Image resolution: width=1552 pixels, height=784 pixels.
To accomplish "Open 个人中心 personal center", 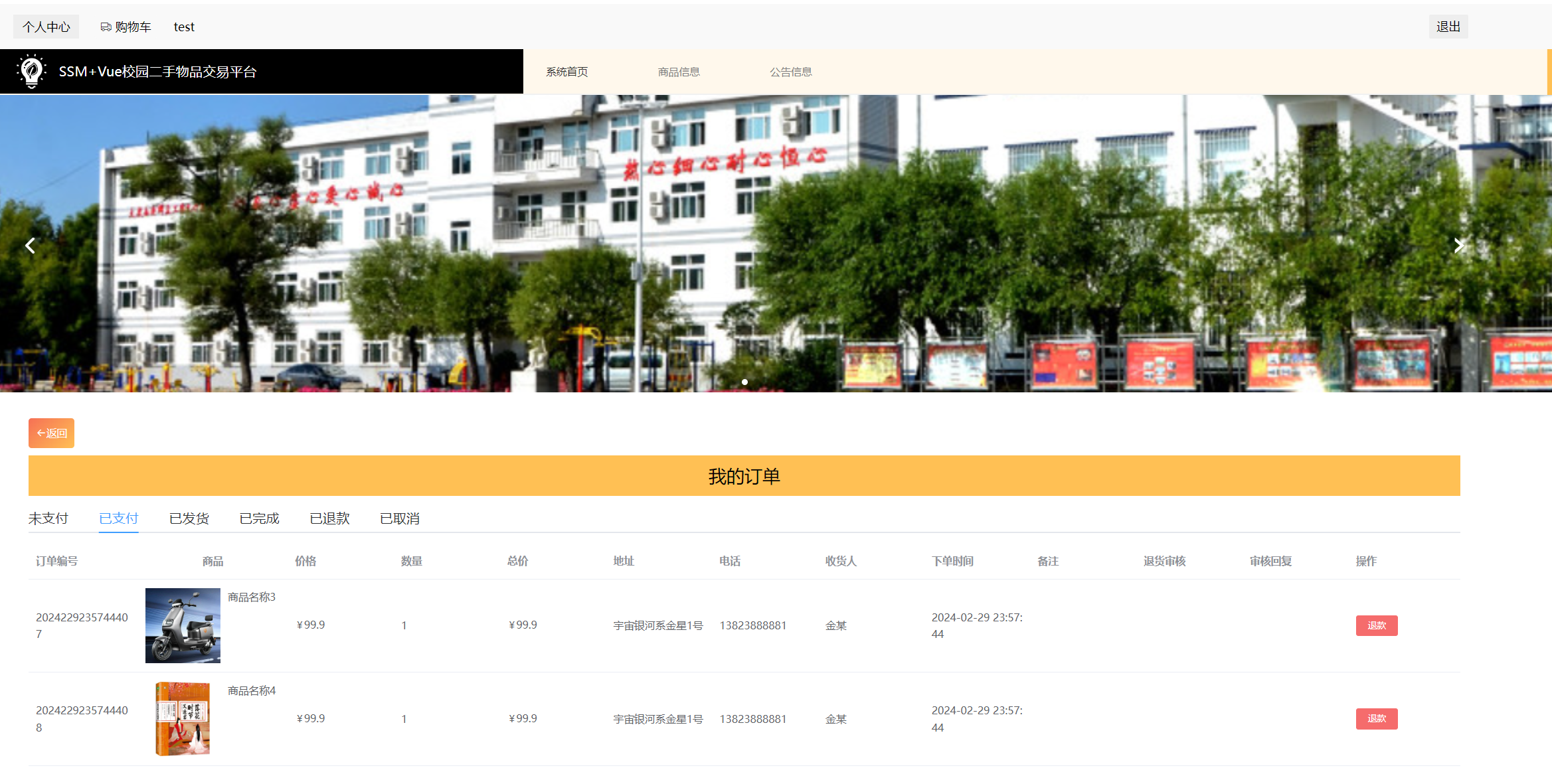I will click(46, 27).
